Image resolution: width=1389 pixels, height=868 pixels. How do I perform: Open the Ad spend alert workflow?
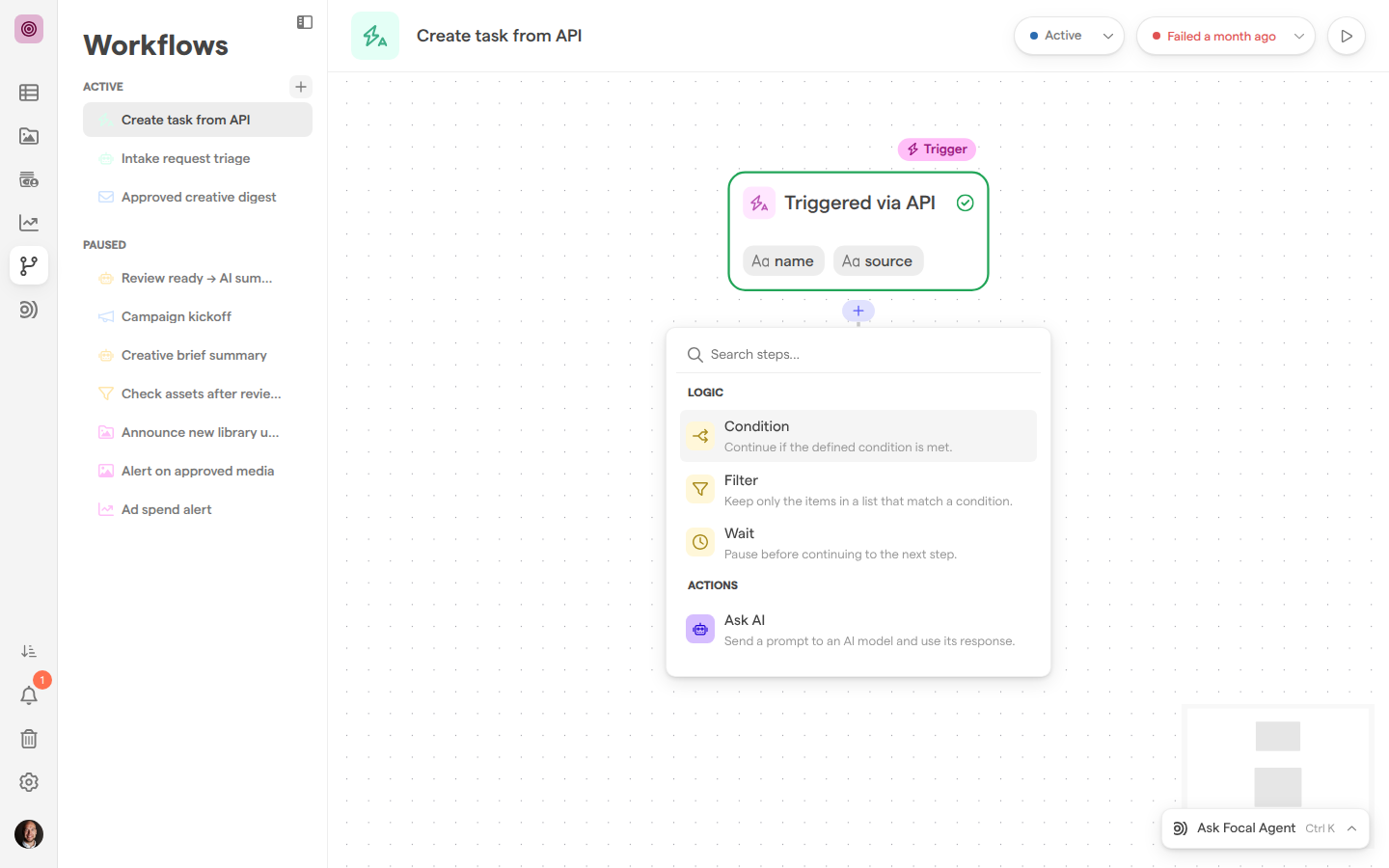198,509
